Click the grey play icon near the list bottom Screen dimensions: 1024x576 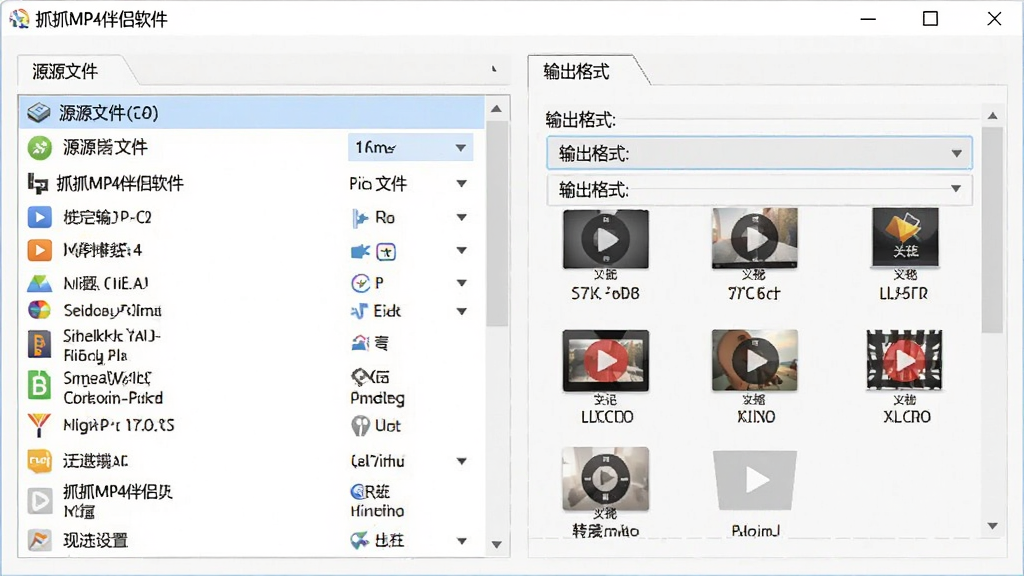coord(39,501)
